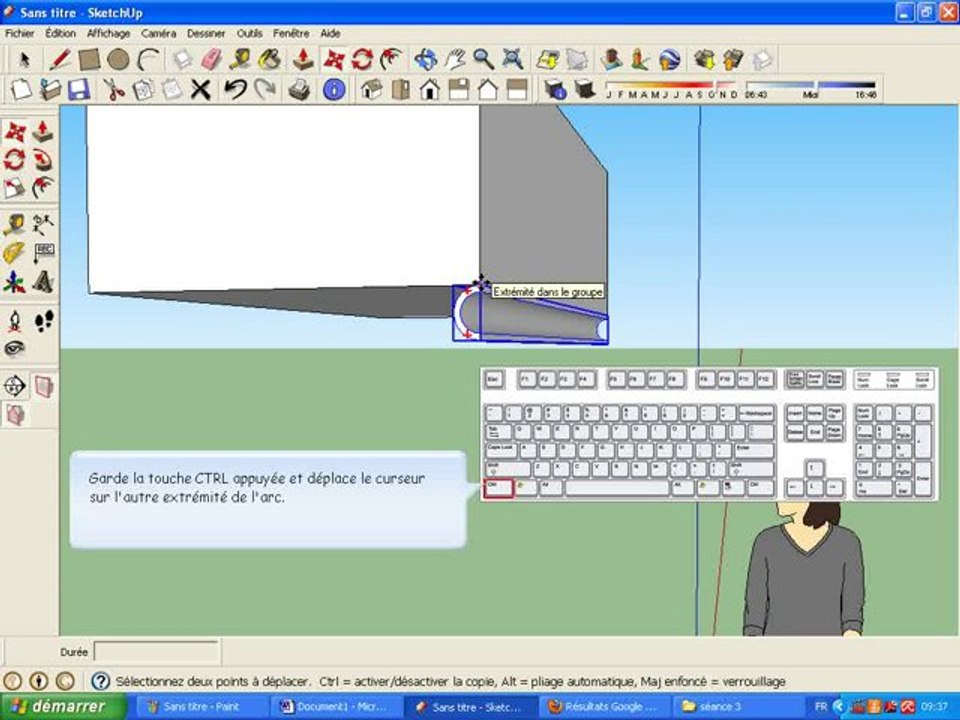The width and height of the screenshot is (960, 720).
Task: Select the arrow Selection tool
Action: tap(24, 60)
